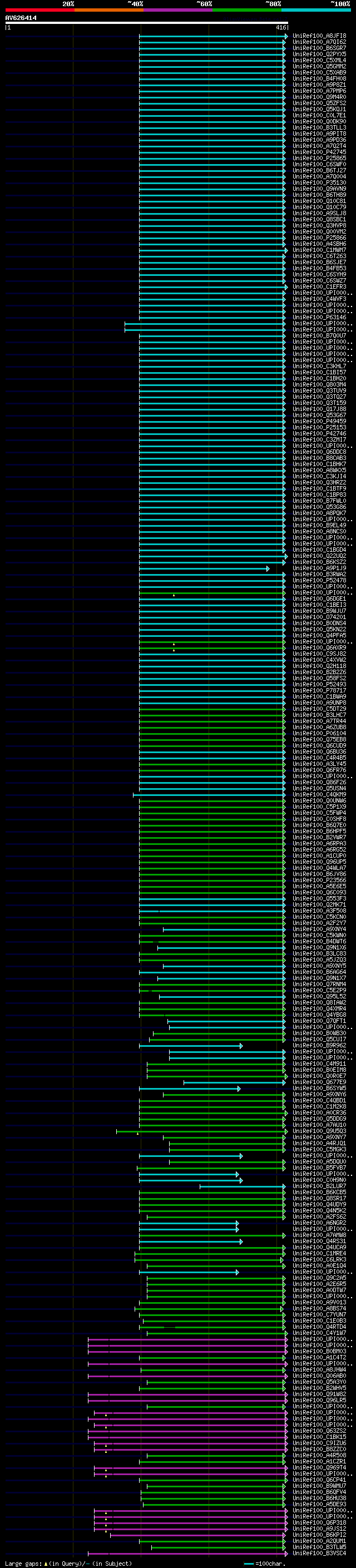This screenshot has width=356, height=1568.
Task: Click the red 20% identity legend segment
Action: click(39, 10)
